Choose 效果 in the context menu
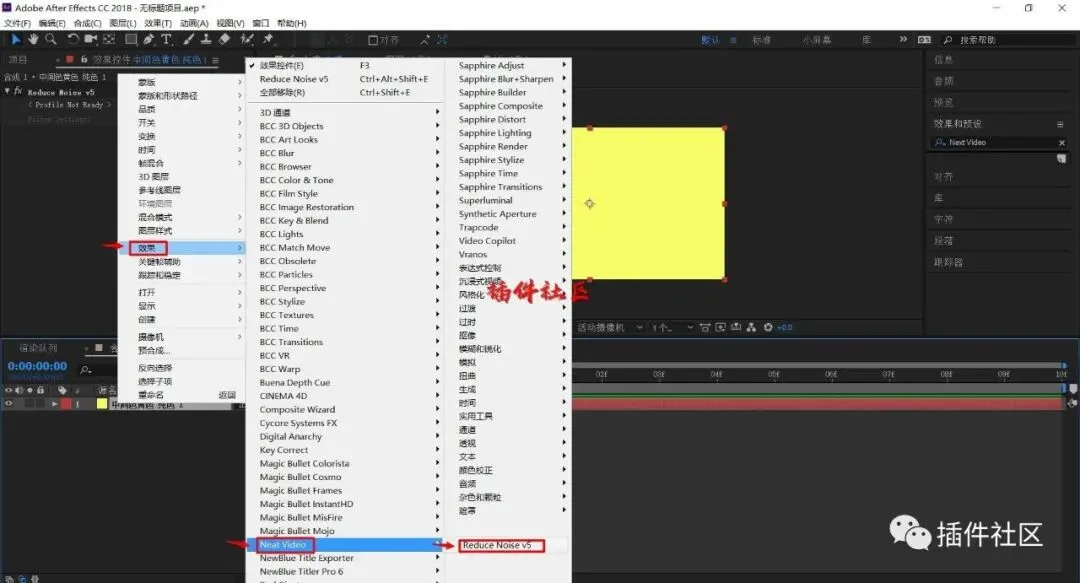1080x583 pixels. pyautogui.click(x=182, y=248)
